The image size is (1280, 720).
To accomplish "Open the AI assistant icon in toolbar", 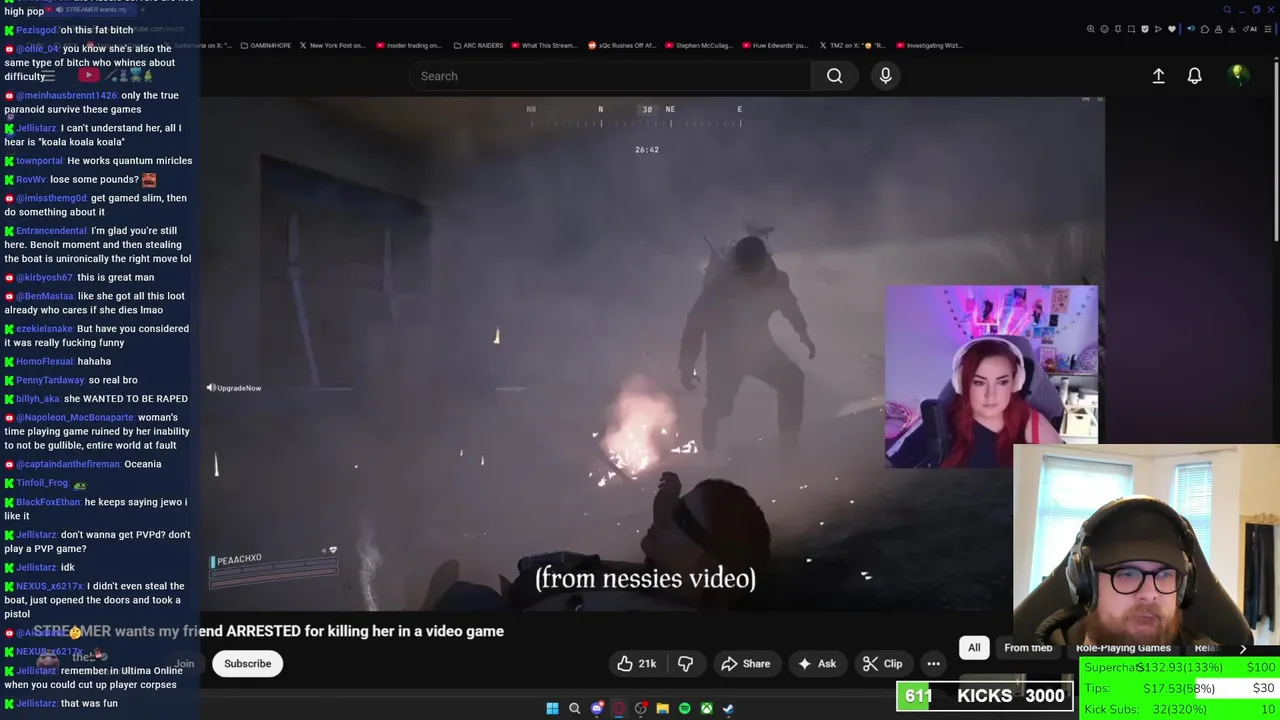I will tap(1250, 29).
